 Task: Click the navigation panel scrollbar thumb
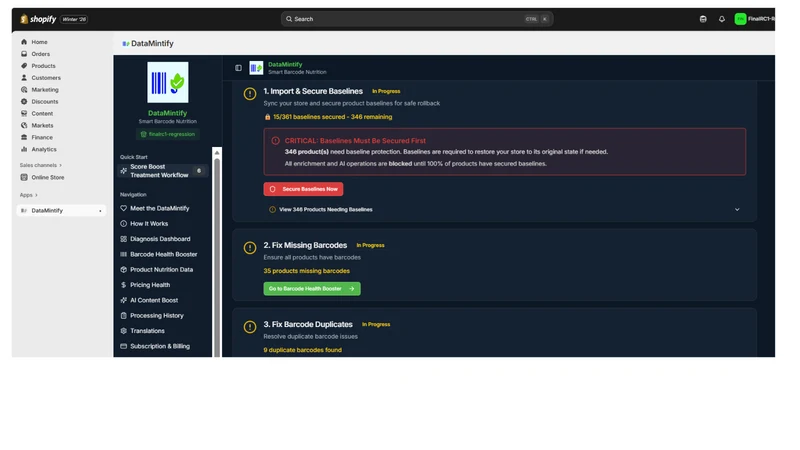217,258
